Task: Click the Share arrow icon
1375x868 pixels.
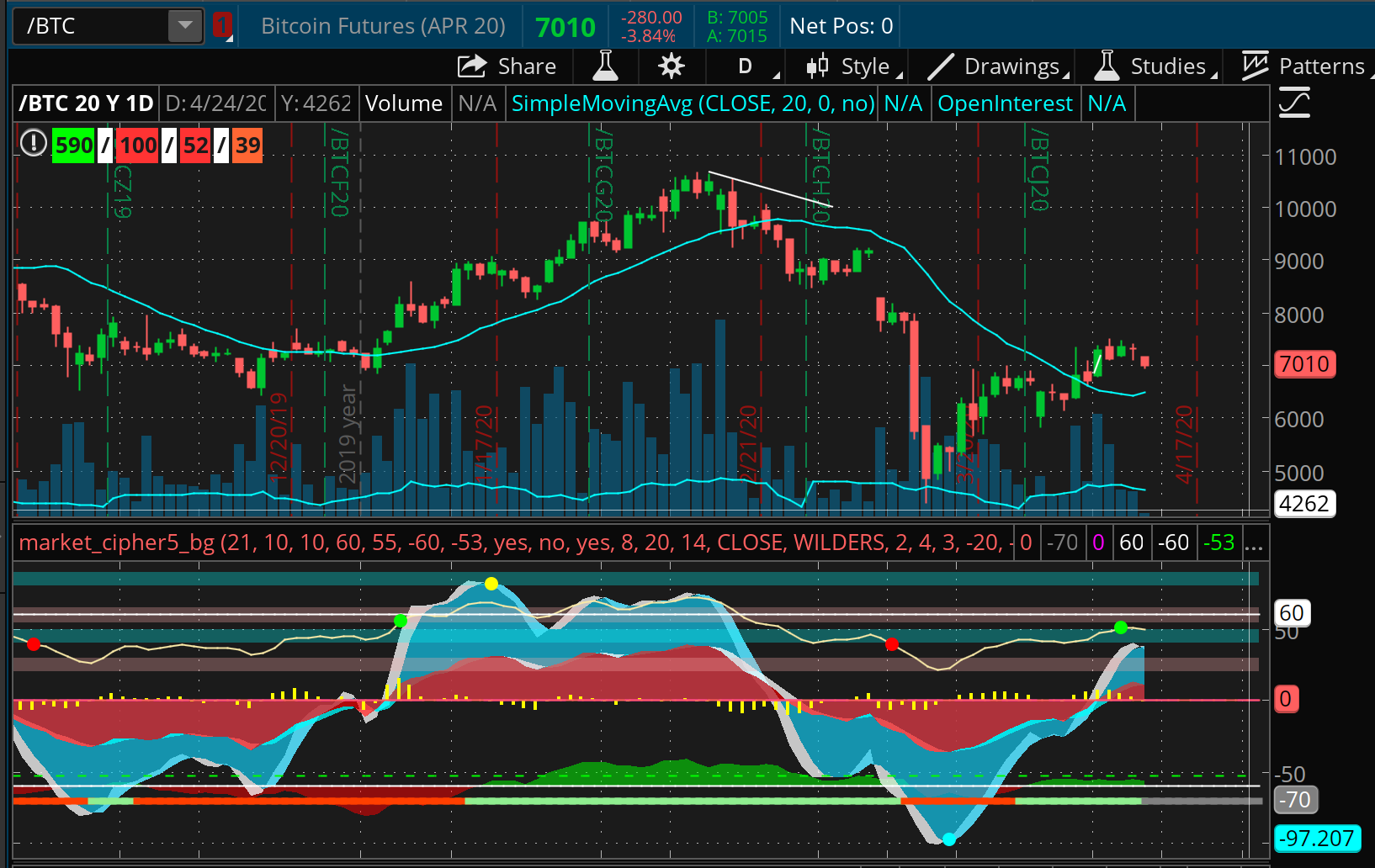Action: (x=472, y=66)
